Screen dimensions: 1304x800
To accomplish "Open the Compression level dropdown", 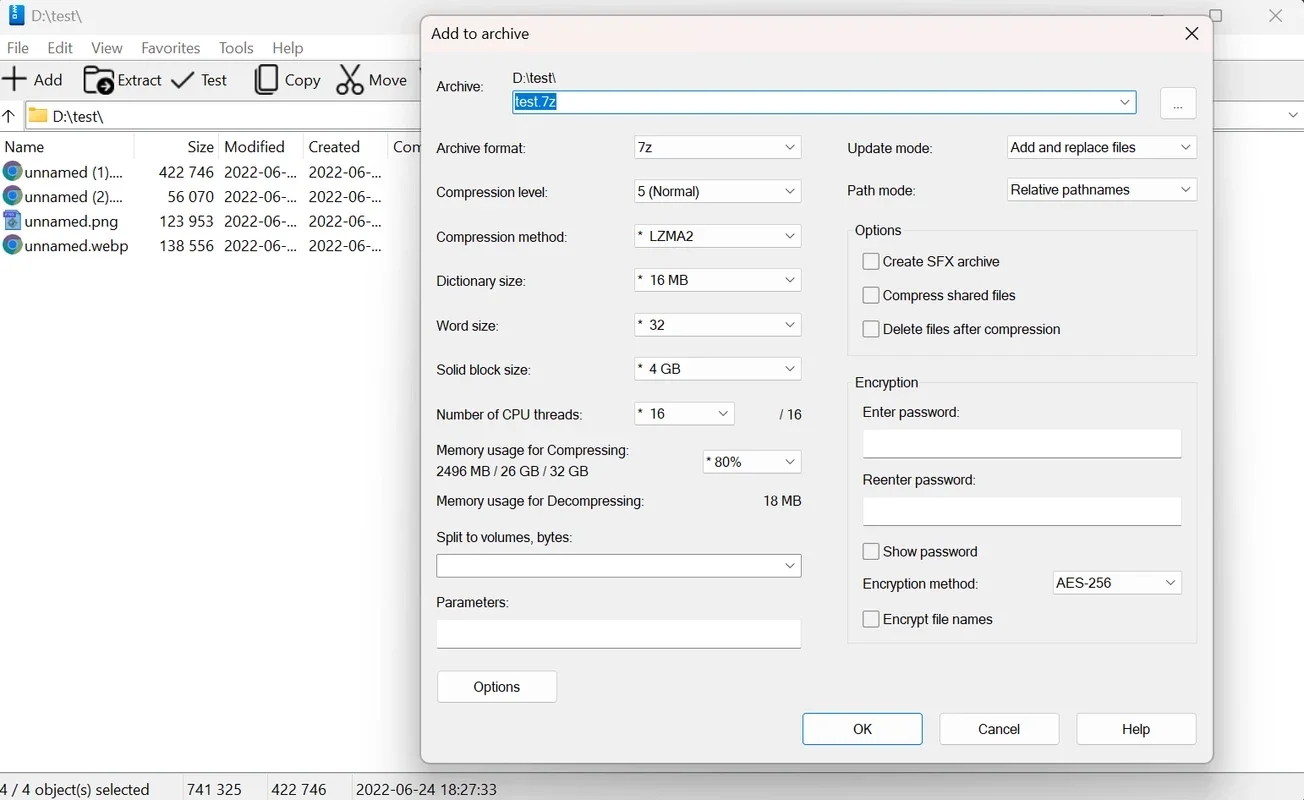I will (718, 191).
